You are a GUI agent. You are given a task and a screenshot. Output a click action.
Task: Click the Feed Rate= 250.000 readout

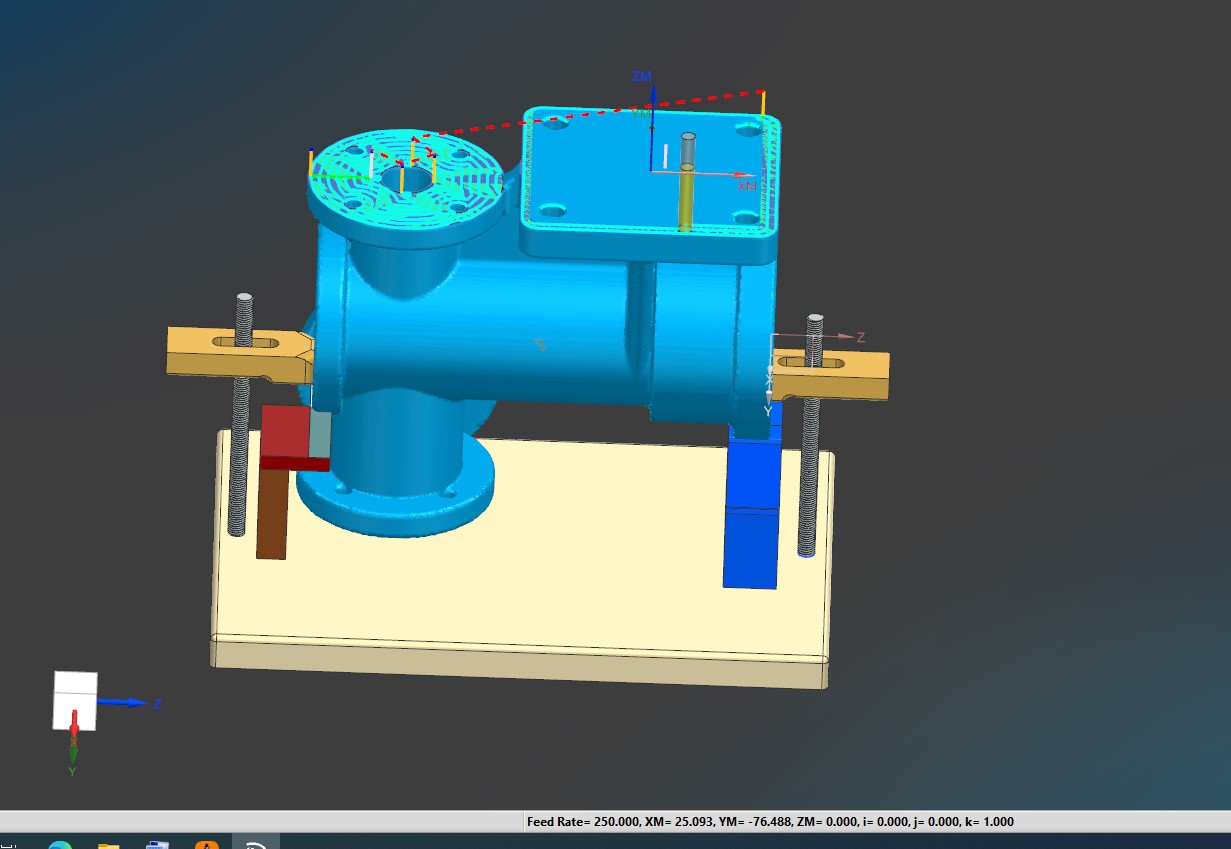[x=583, y=822]
